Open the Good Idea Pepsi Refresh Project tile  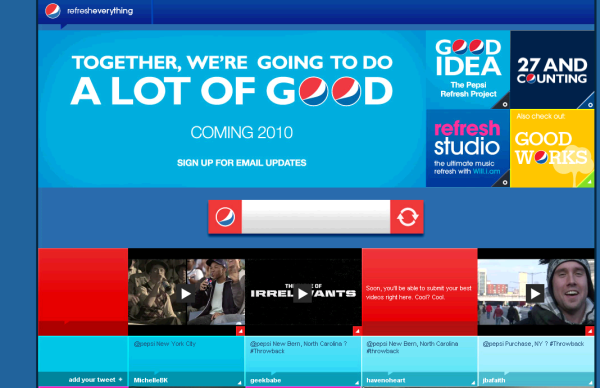click(468, 70)
